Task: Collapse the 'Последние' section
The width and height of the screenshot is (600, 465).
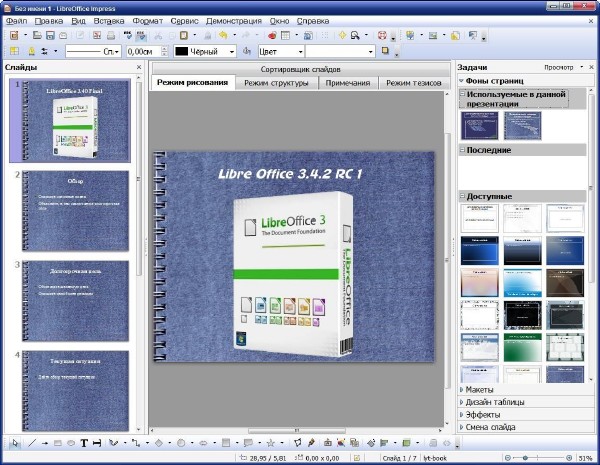Action: click(463, 150)
